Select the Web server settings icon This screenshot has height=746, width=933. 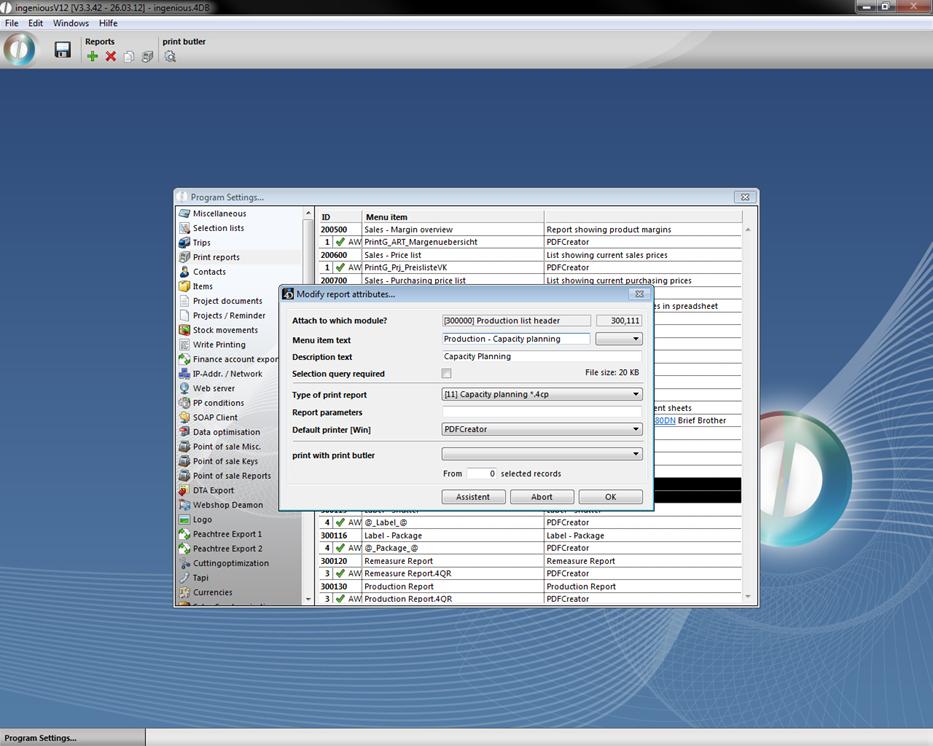(x=185, y=388)
